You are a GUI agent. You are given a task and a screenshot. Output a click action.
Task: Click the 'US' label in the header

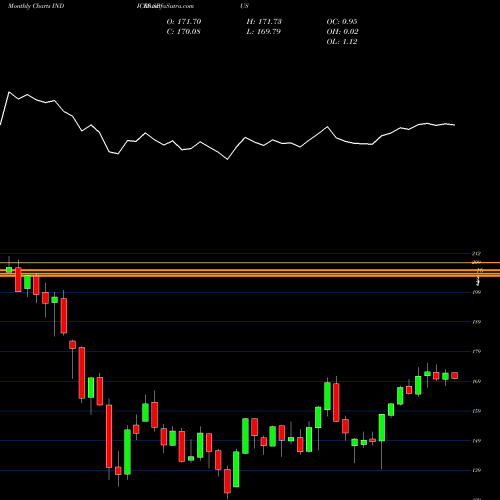point(244,6)
